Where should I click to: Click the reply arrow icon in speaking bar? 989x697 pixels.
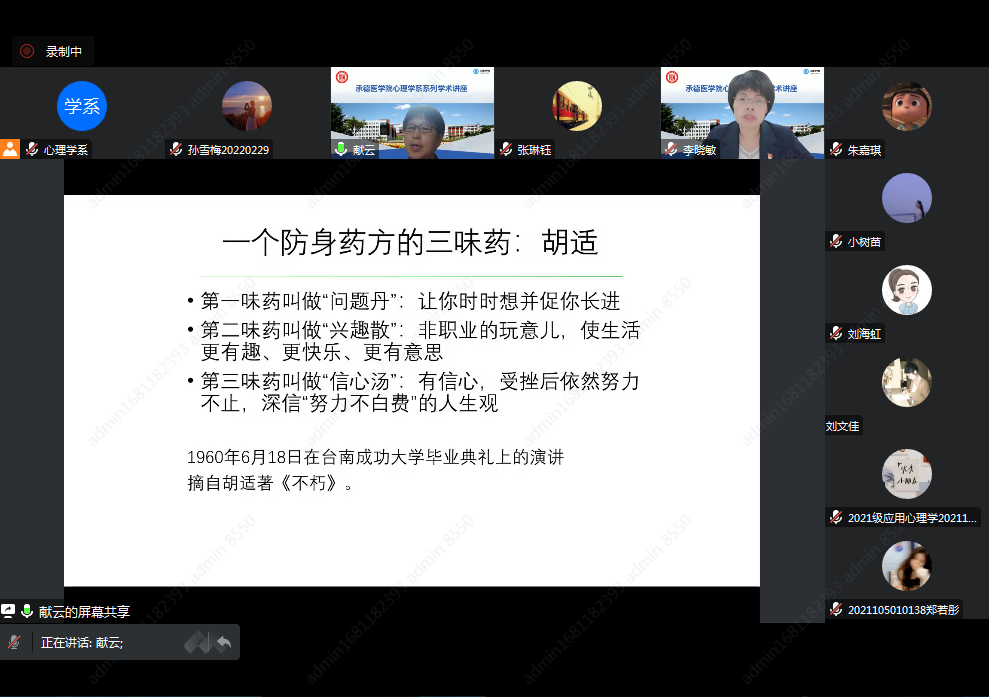223,643
